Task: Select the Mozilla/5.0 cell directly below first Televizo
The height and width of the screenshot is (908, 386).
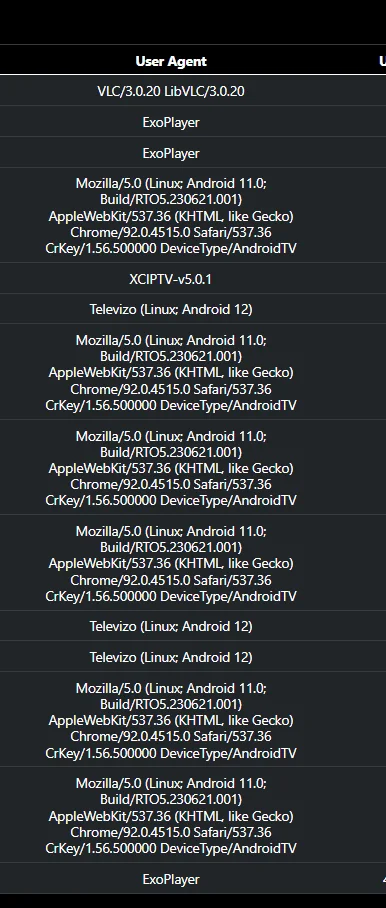Action: pyautogui.click(x=171, y=372)
